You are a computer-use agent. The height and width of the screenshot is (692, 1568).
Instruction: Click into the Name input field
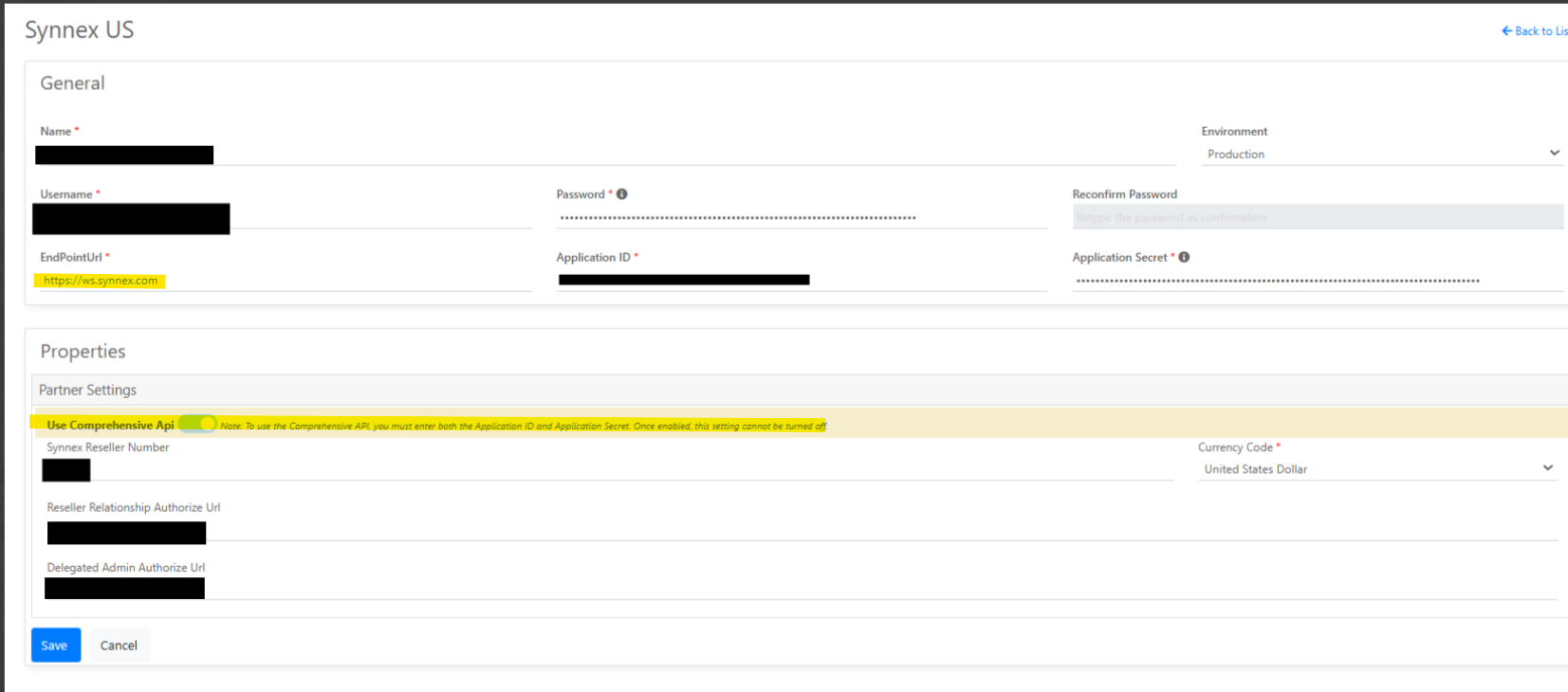(x=607, y=155)
